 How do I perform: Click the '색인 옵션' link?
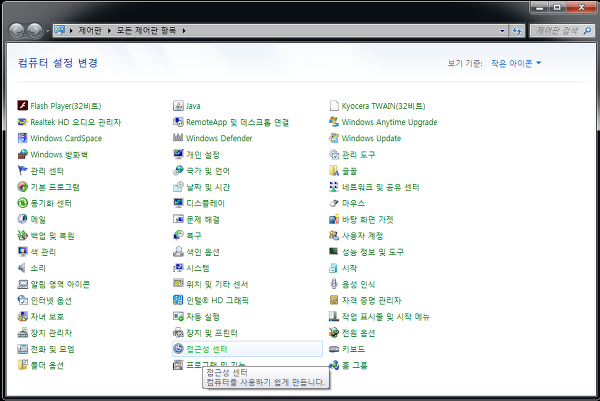[x=203, y=252]
